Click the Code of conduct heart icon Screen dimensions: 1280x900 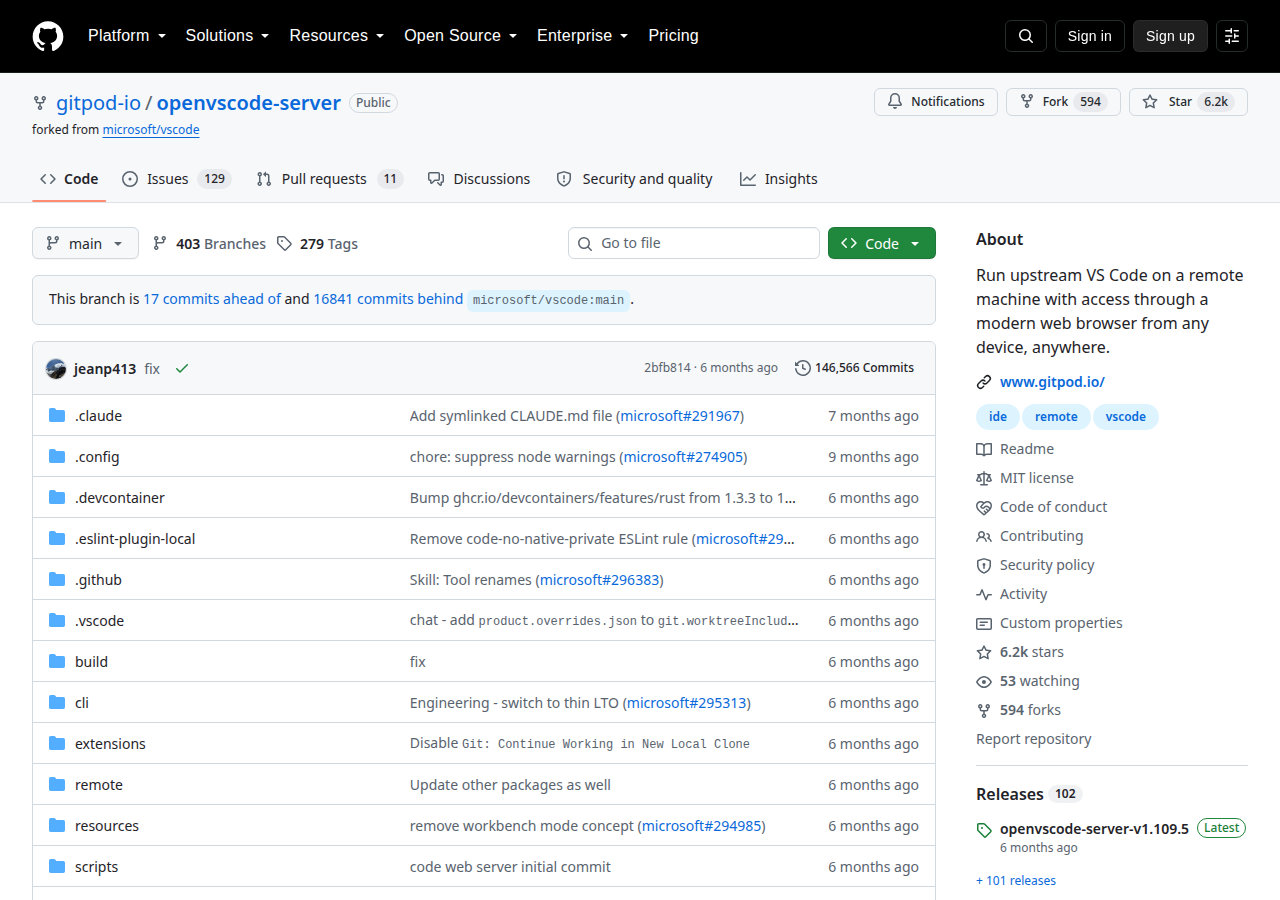[984, 507]
